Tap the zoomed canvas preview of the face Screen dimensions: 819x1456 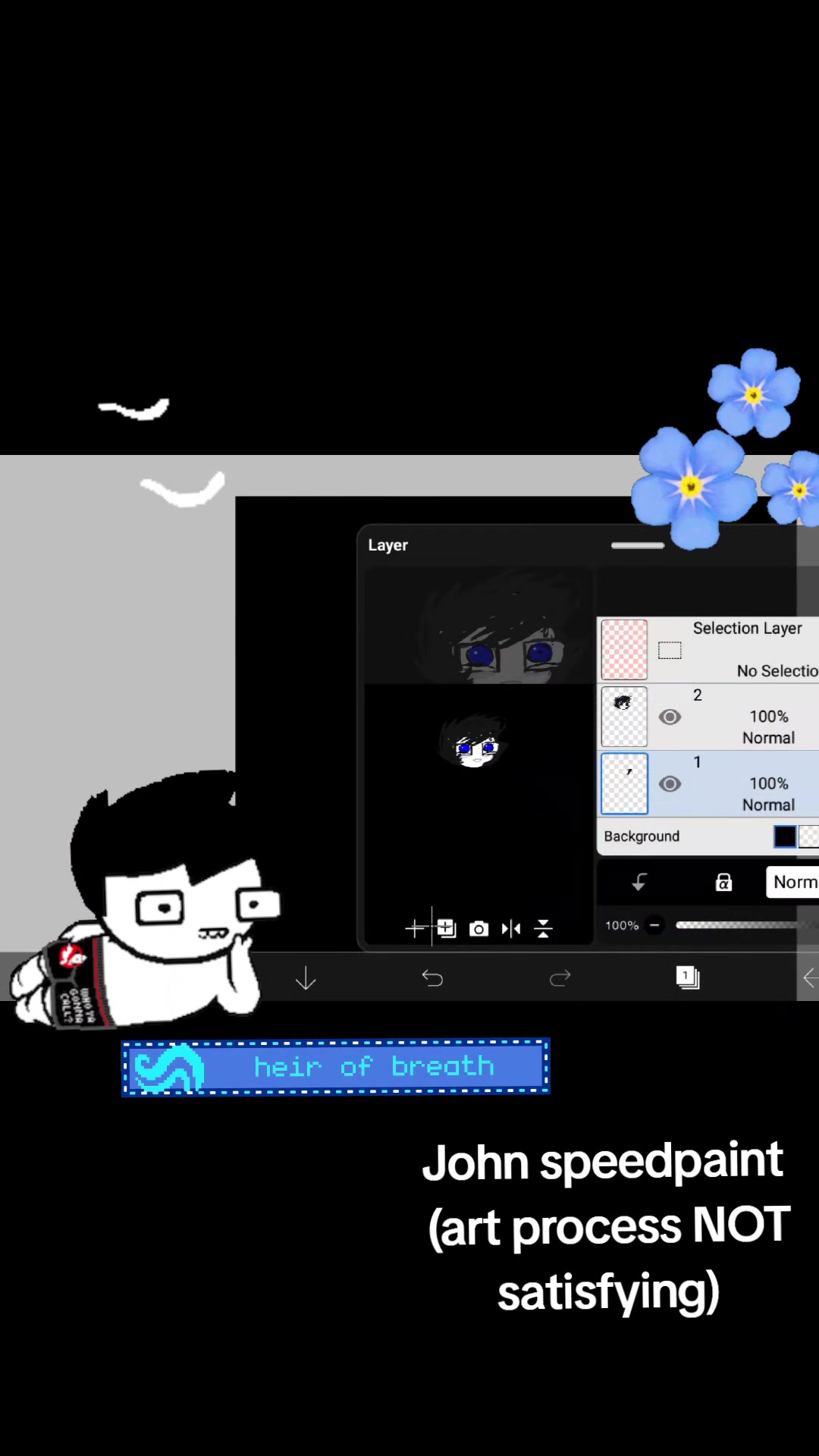pyautogui.click(x=479, y=626)
